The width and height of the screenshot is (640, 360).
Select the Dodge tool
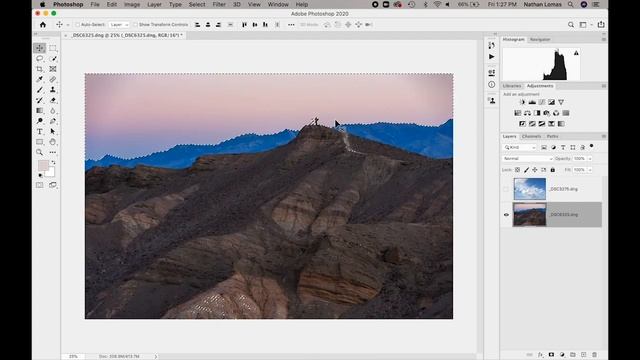(x=40, y=121)
